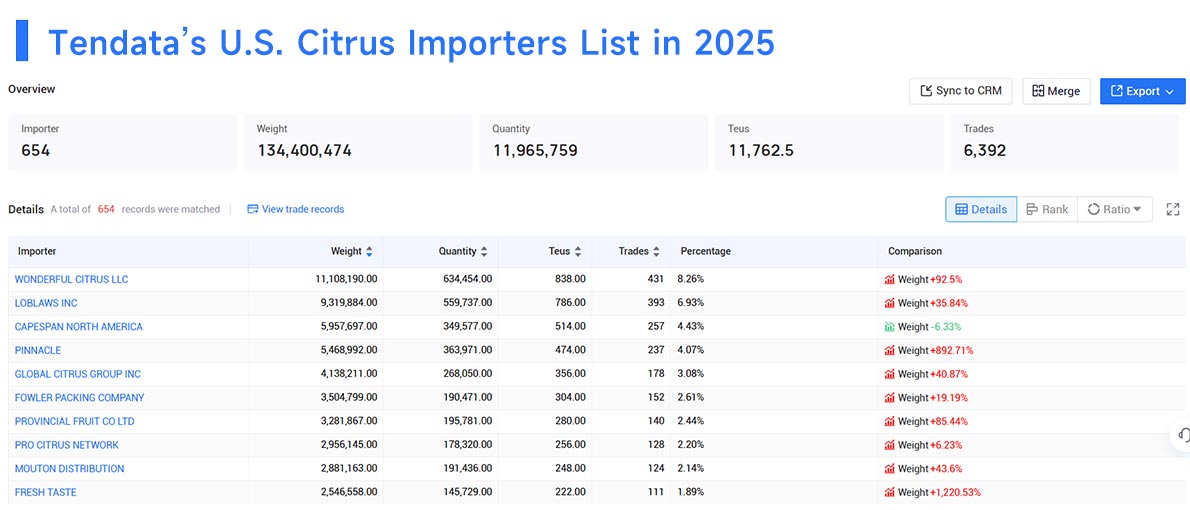Click quantity value 559,737.00

tap(468, 303)
